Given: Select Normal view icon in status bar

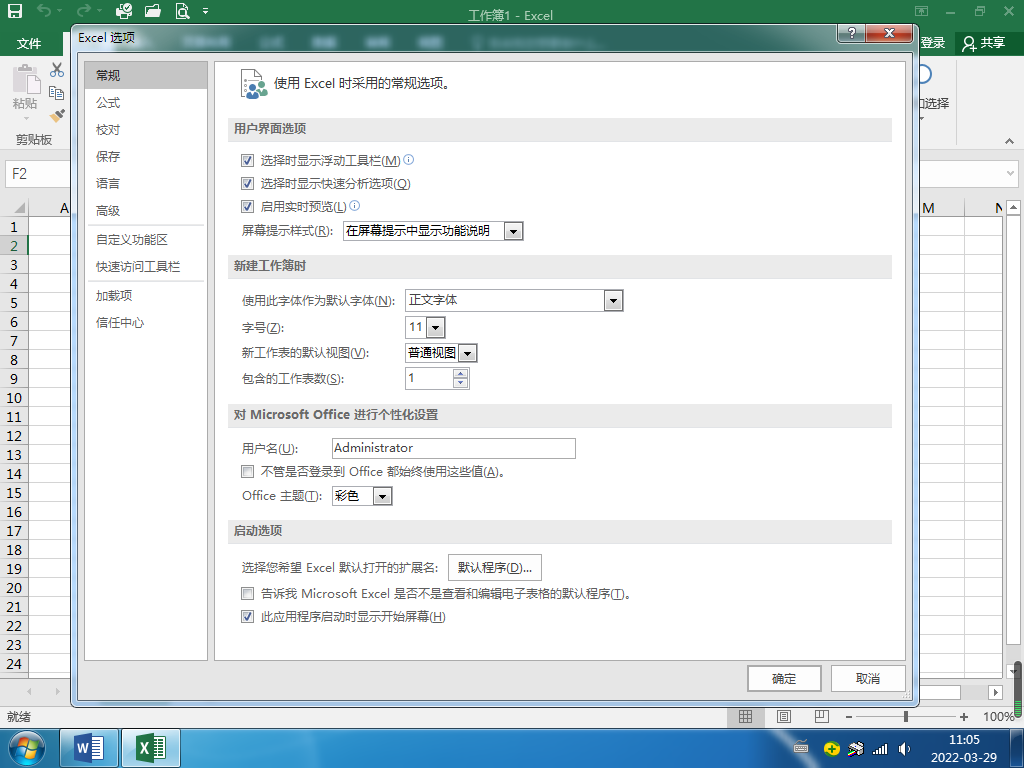Looking at the screenshot, I should click(745, 716).
